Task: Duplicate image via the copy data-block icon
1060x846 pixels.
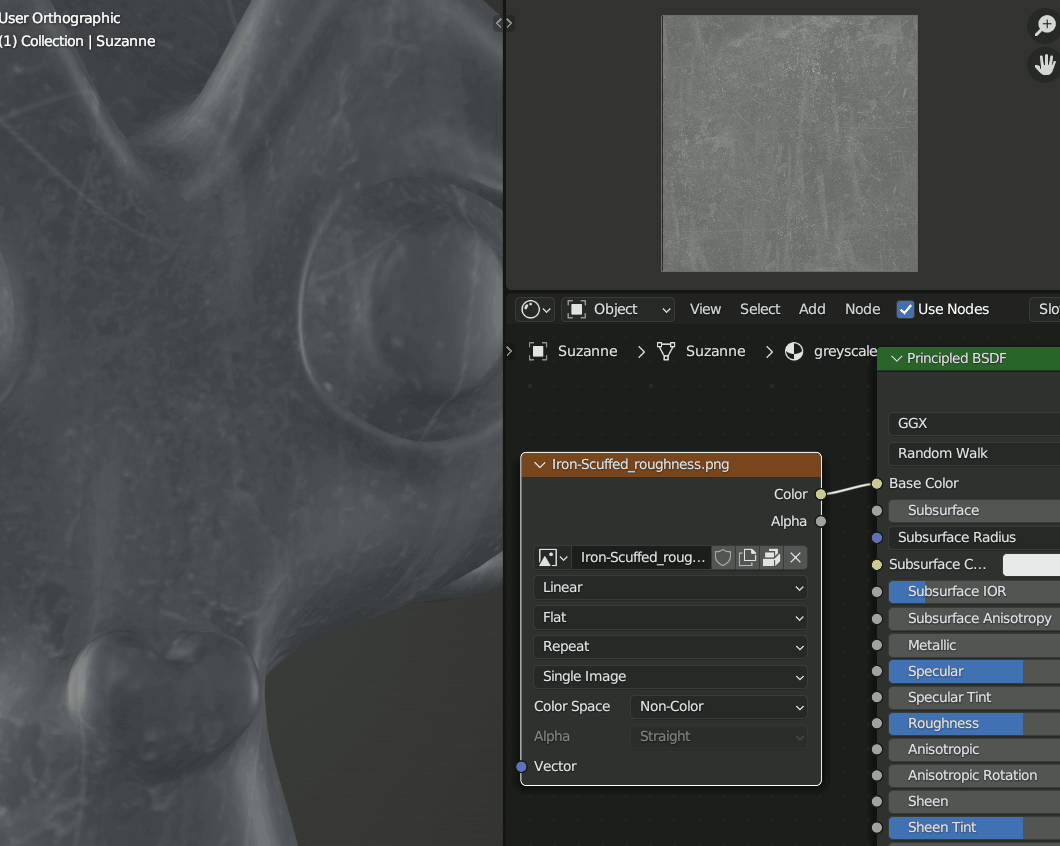Action: point(747,557)
